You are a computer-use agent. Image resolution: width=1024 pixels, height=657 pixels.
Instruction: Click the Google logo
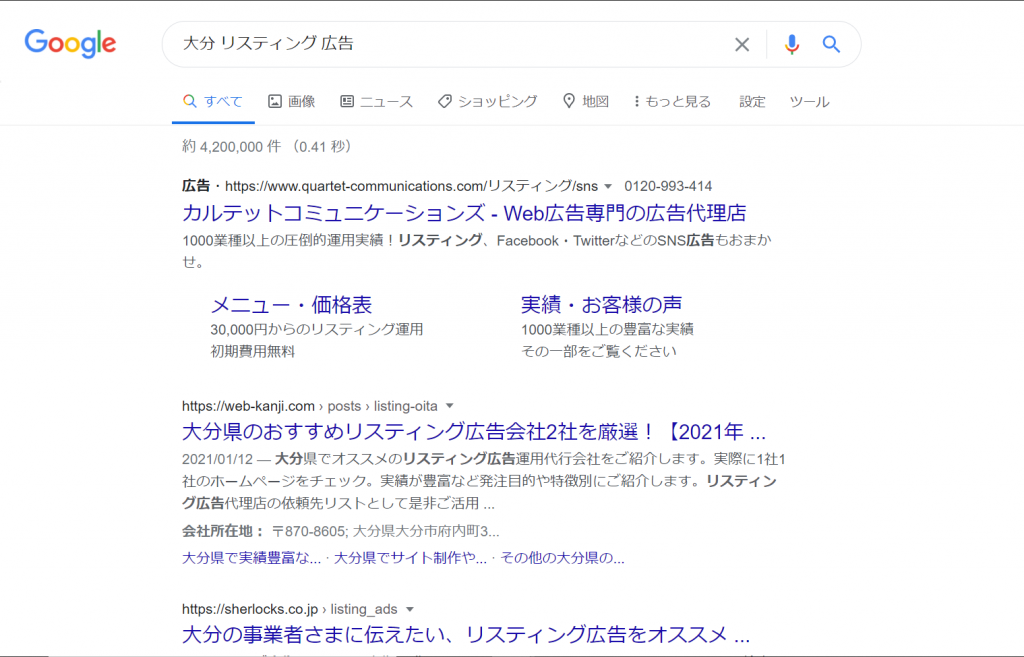coord(71,44)
